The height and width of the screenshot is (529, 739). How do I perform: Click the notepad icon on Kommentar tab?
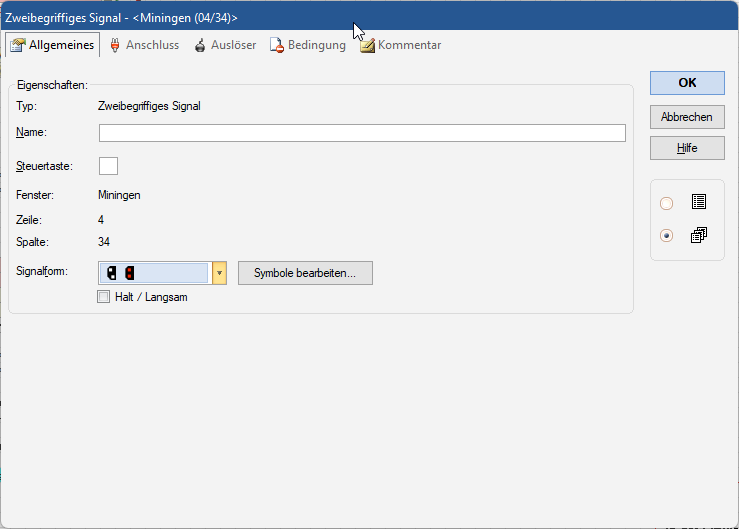point(367,45)
